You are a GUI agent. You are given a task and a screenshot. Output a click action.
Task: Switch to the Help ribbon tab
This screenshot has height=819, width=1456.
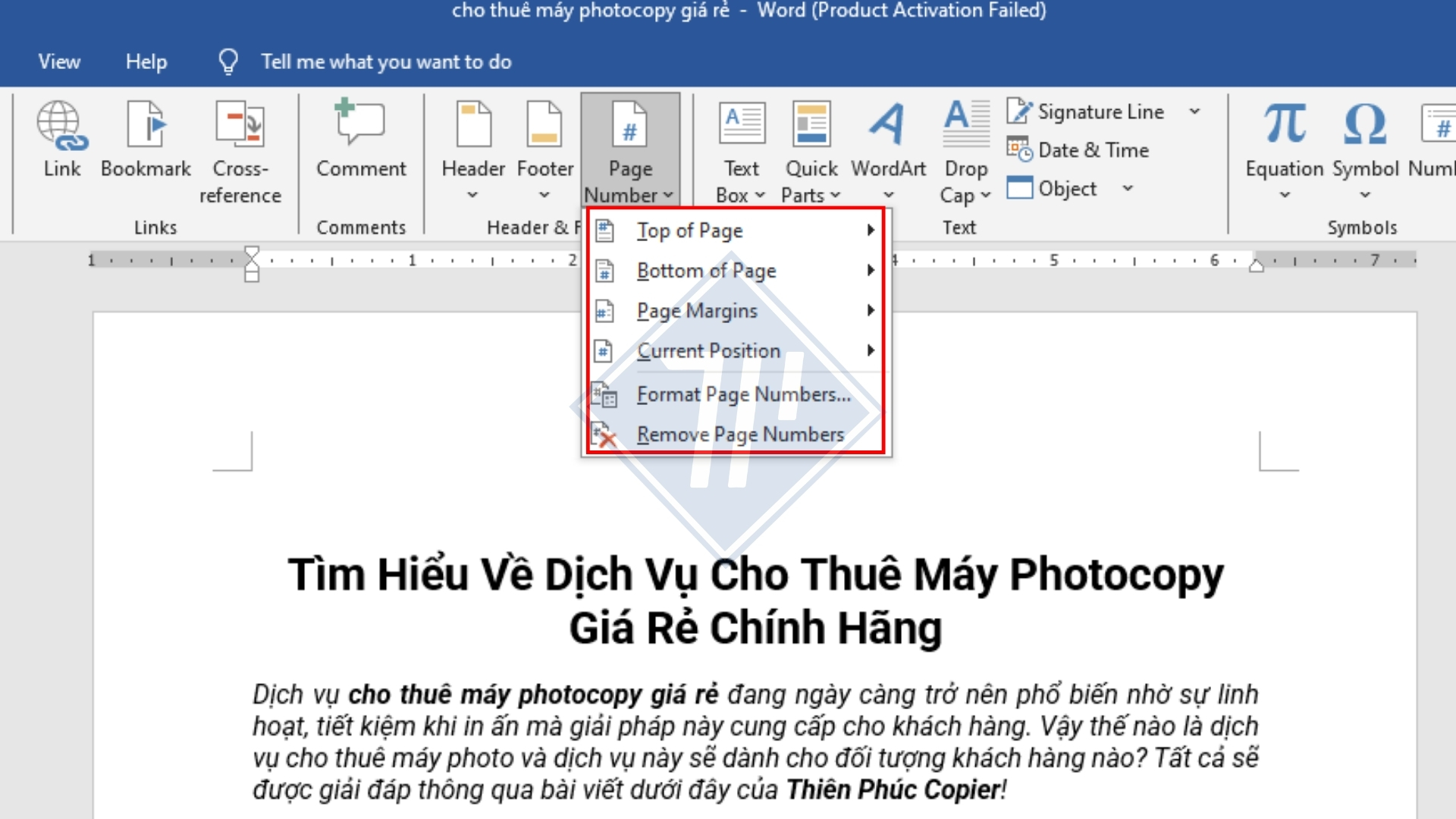146,61
